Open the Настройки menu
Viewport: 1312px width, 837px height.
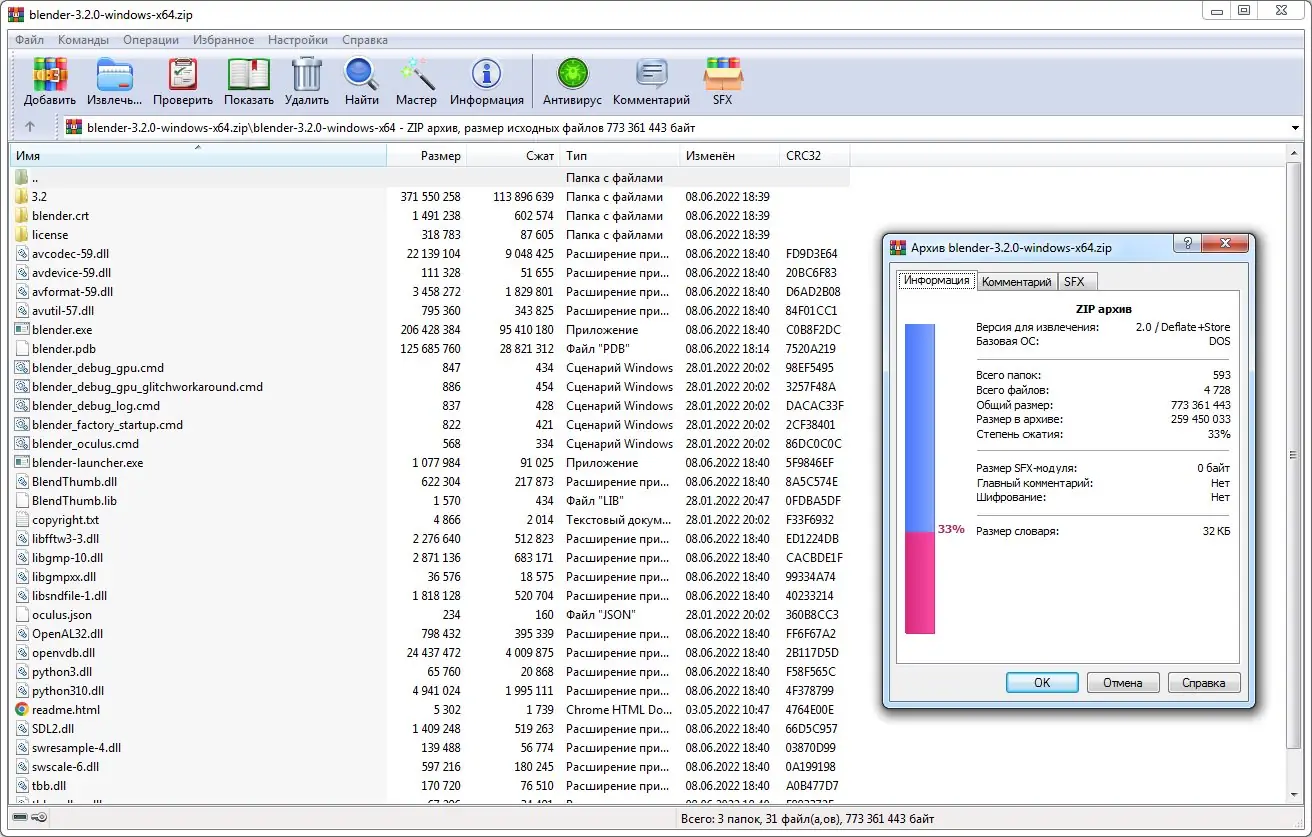coord(298,40)
